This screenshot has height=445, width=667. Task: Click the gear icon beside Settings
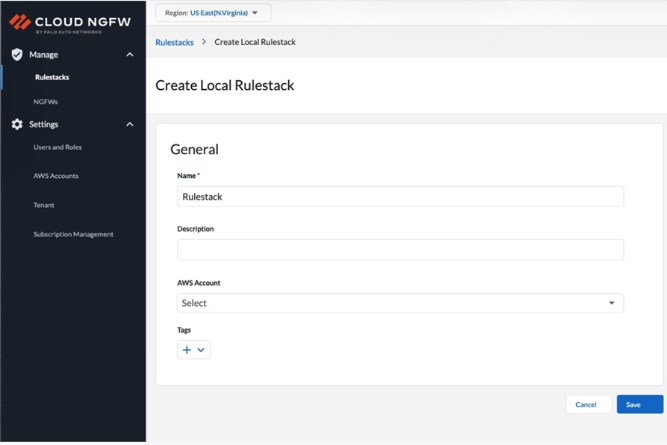tap(16, 125)
